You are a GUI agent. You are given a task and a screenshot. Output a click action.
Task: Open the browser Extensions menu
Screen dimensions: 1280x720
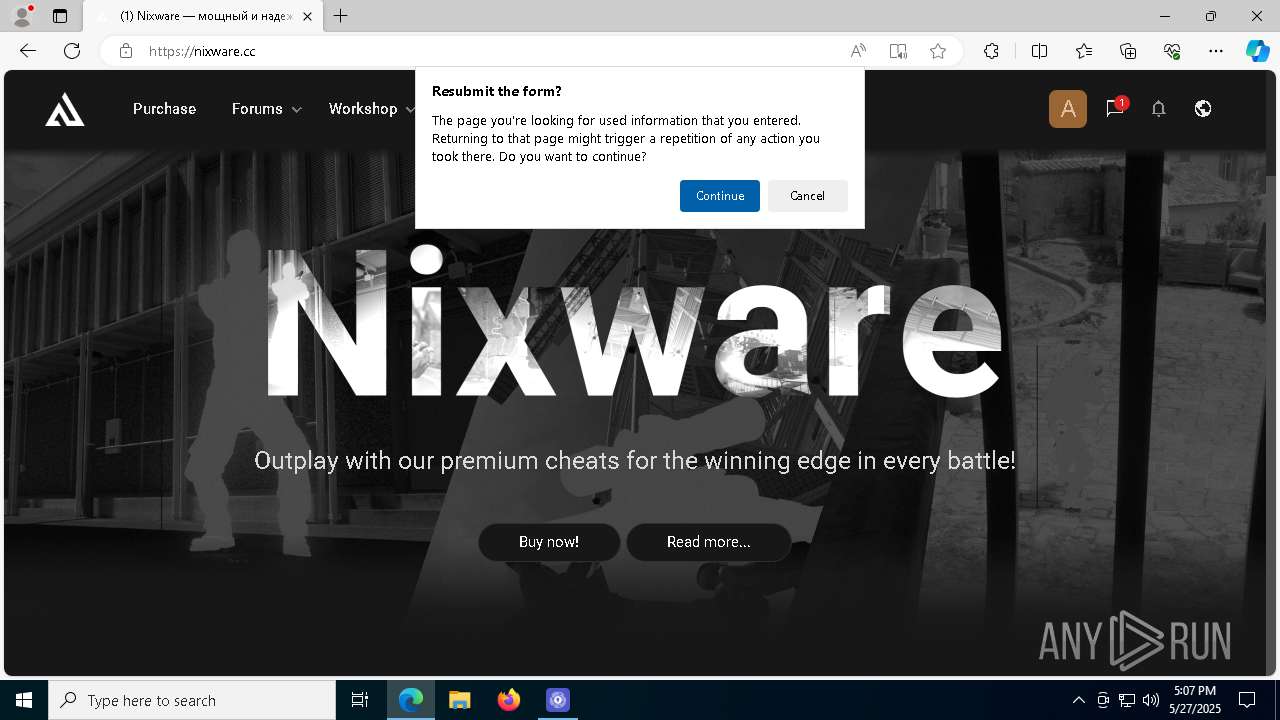(x=991, y=51)
